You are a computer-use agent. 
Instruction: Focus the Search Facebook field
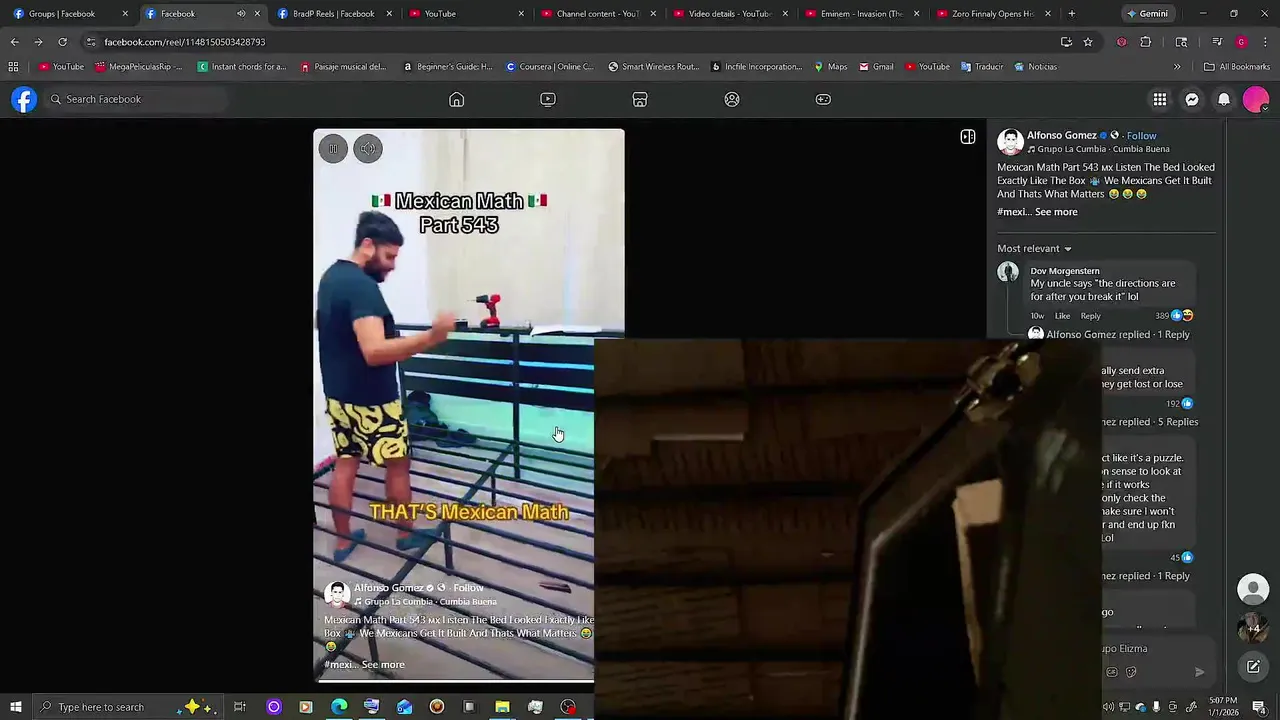[x=136, y=99]
